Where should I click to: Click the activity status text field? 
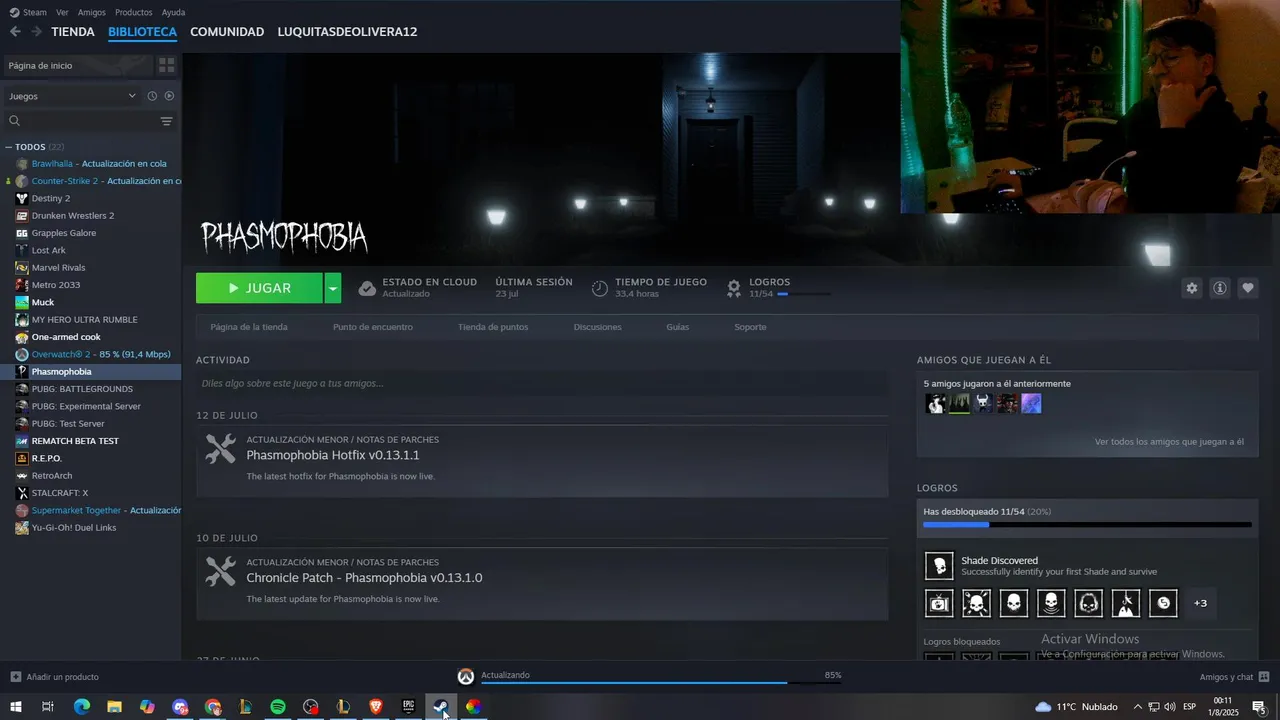pos(542,383)
